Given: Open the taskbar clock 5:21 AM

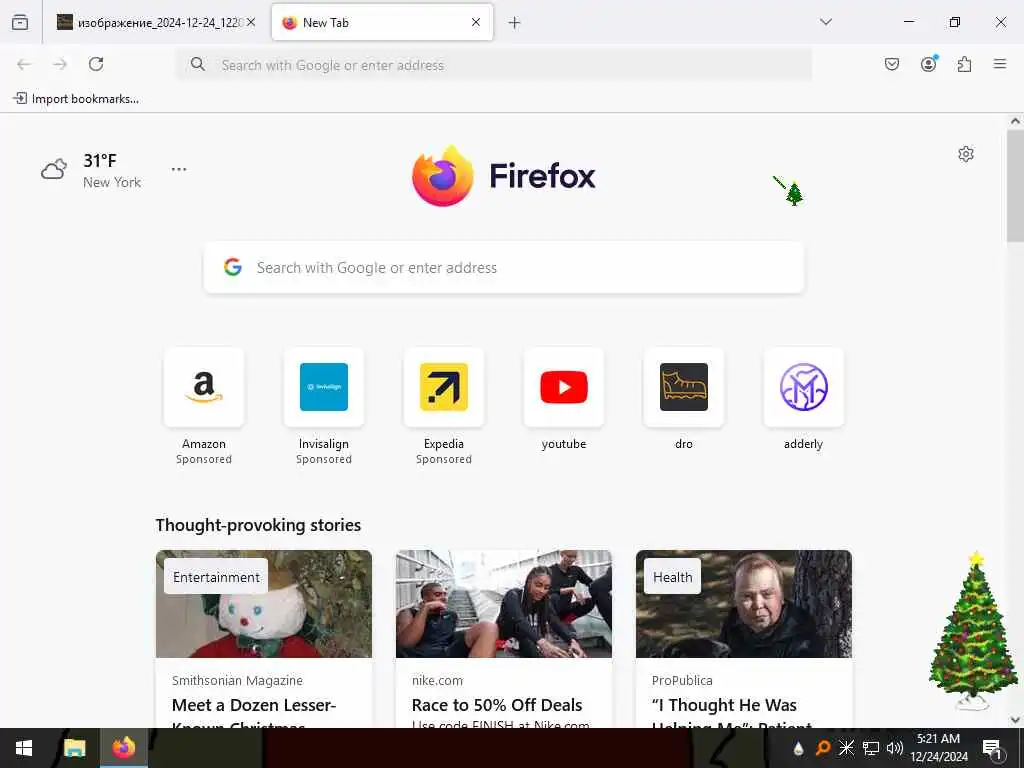Looking at the screenshot, I should [x=939, y=748].
